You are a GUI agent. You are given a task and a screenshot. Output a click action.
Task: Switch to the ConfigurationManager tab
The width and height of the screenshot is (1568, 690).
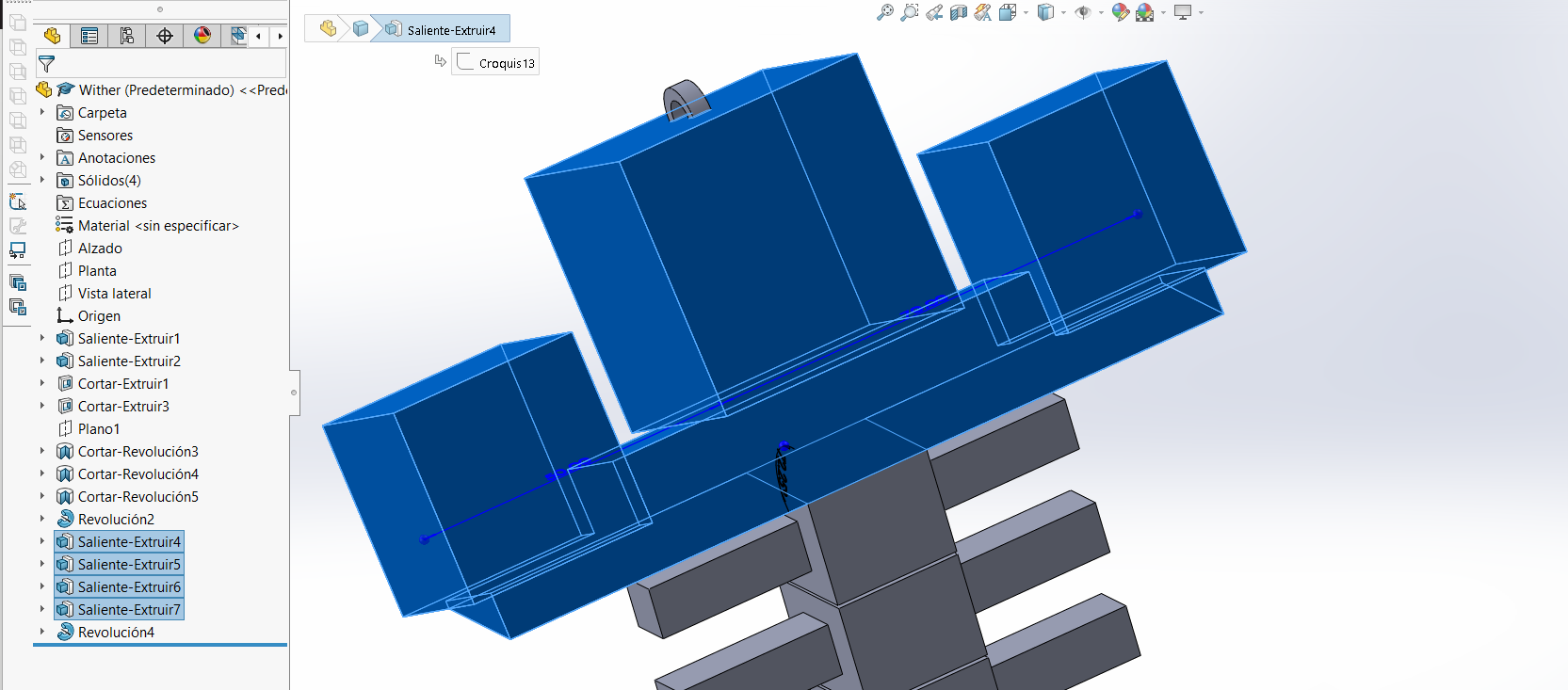127,36
